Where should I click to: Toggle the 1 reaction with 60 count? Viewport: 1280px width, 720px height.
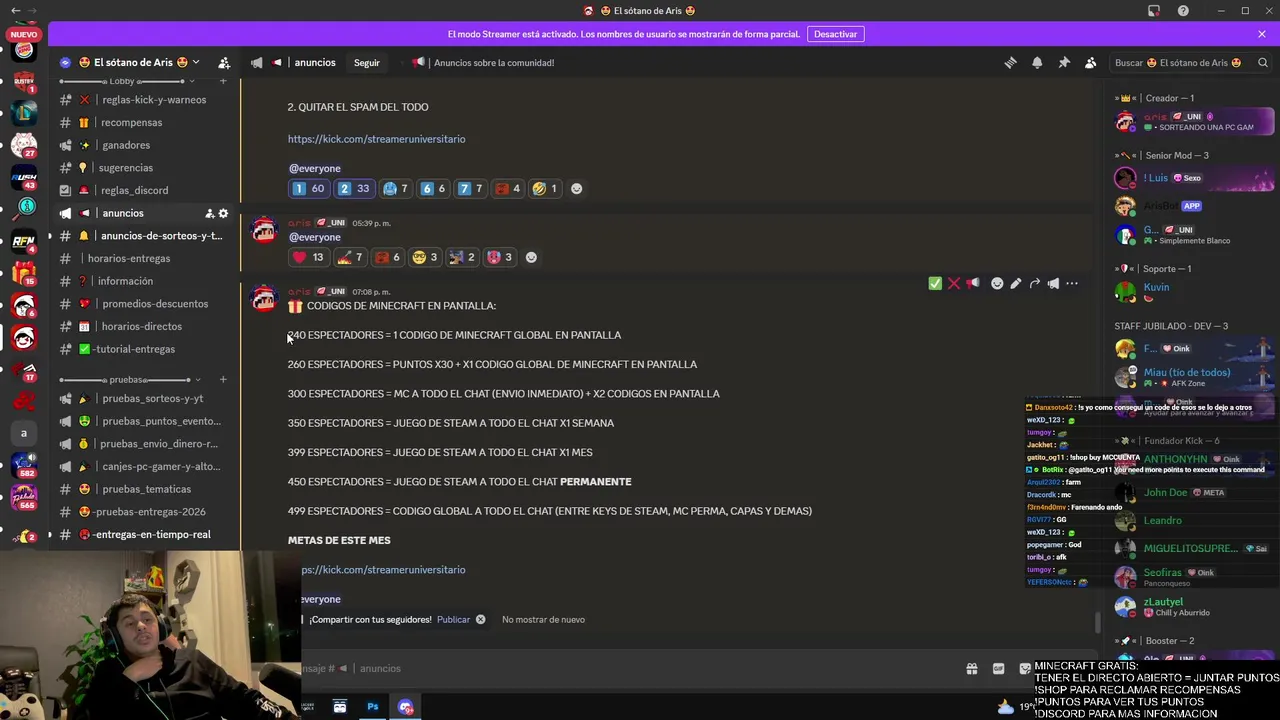[x=308, y=188]
